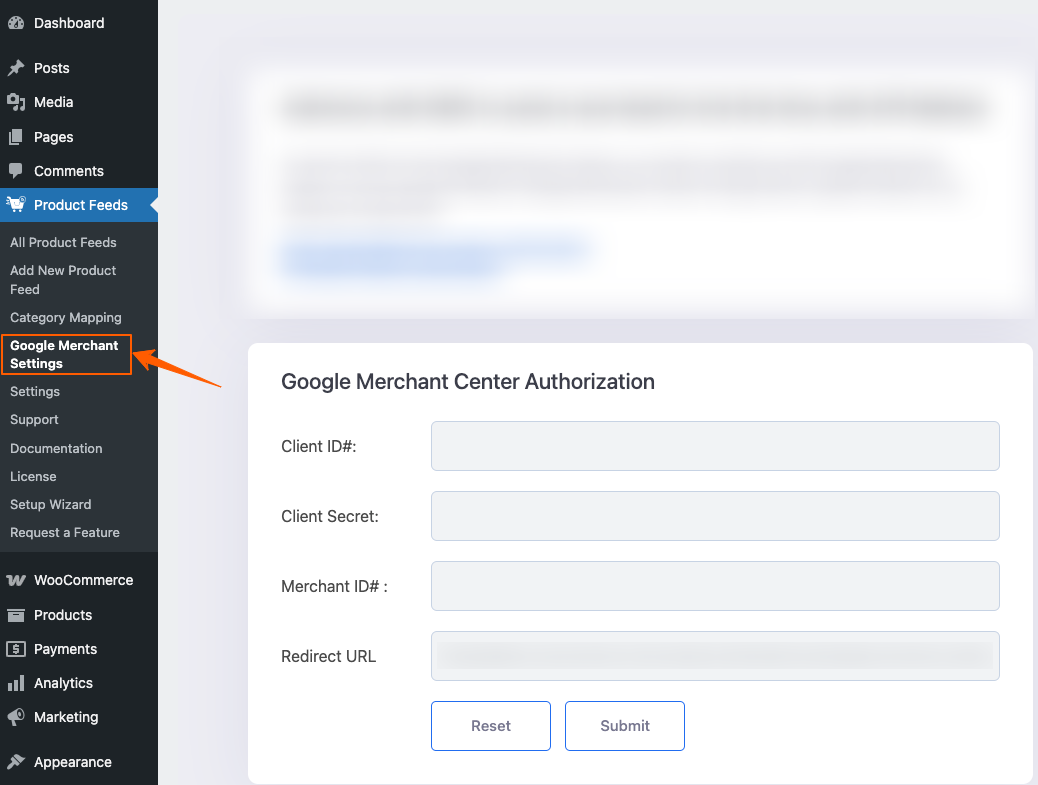Select the Redirect URL field
The width and height of the screenshot is (1038, 785).
point(715,656)
